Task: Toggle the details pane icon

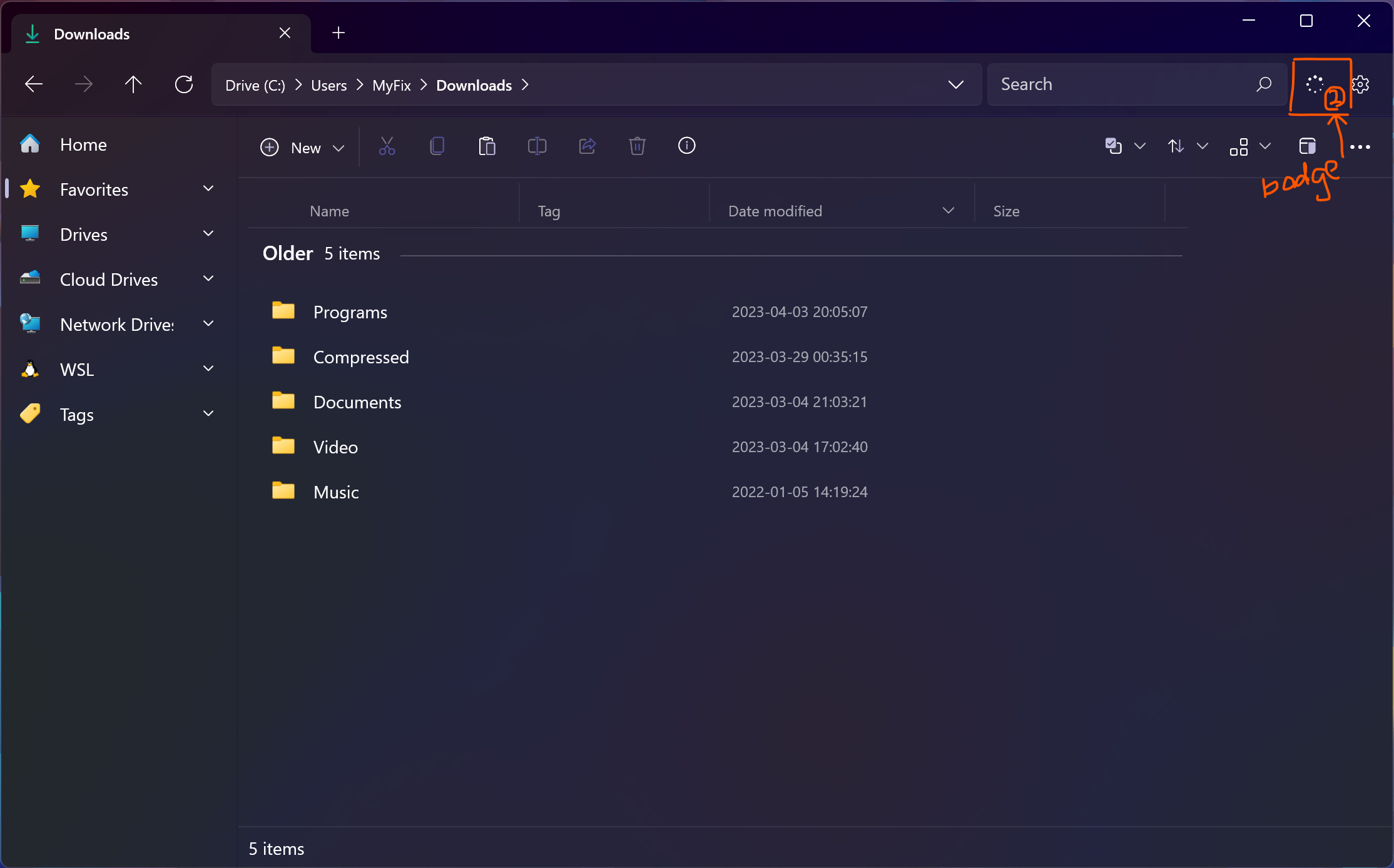Action: [x=1308, y=146]
